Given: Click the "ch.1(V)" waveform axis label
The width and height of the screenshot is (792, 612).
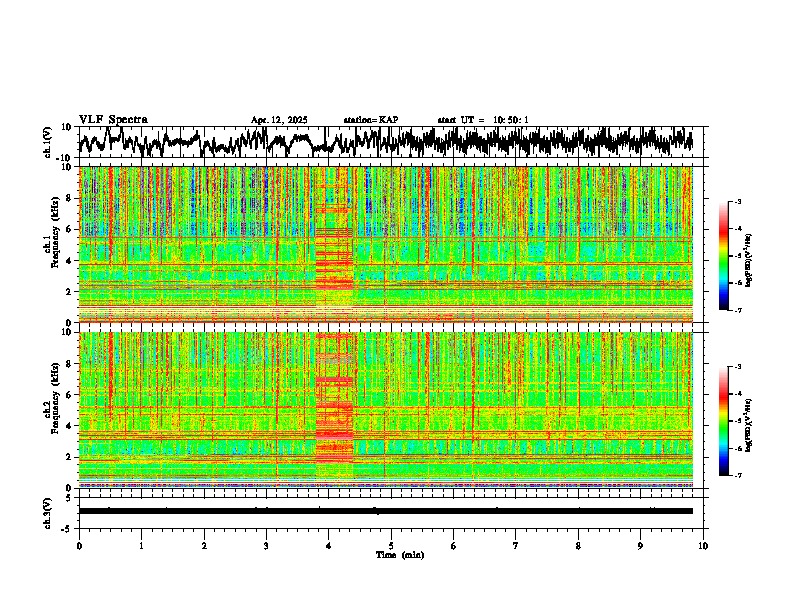Looking at the screenshot, I should [x=48, y=142].
